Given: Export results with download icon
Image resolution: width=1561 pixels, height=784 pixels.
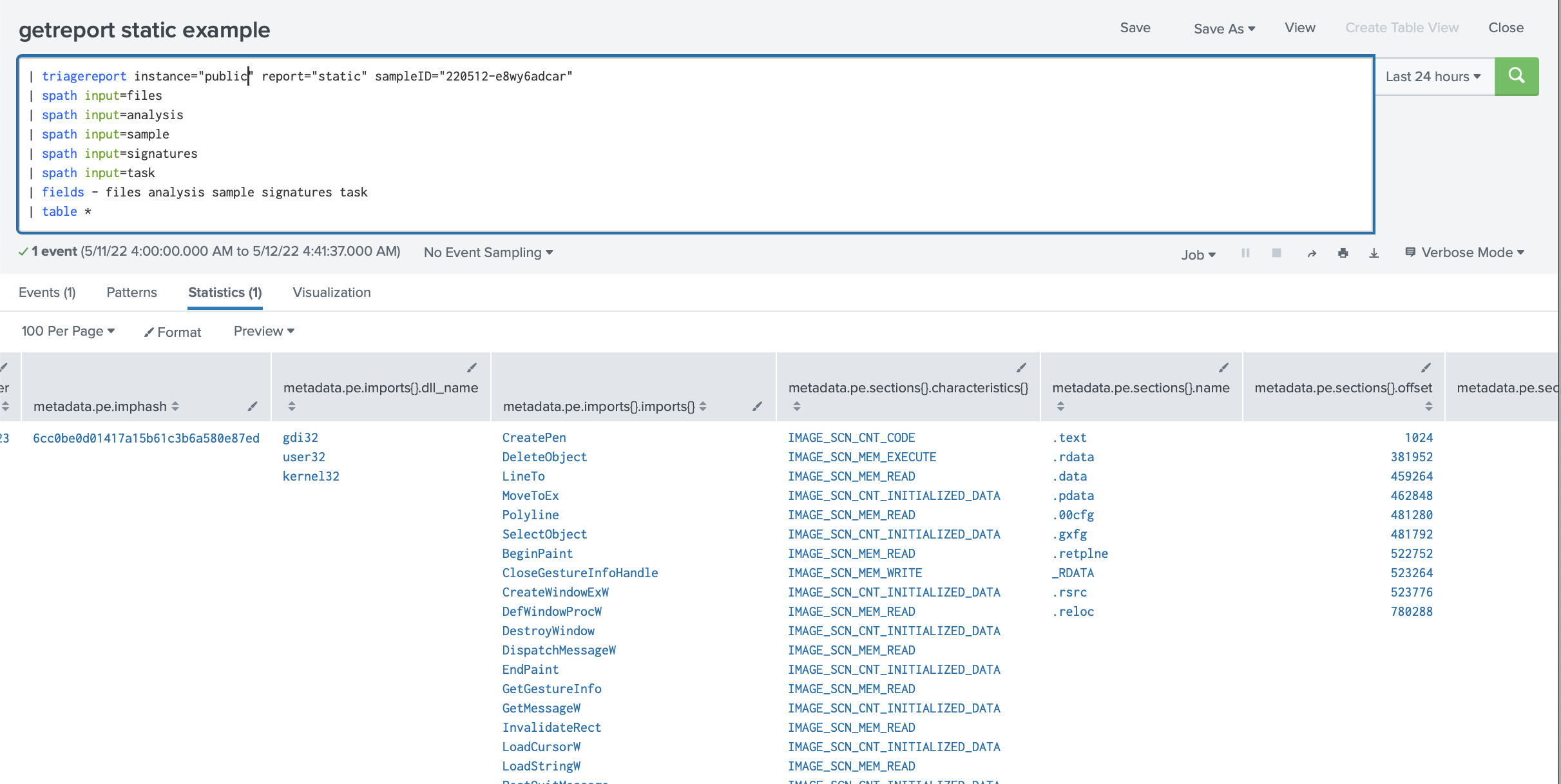Looking at the screenshot, I should point(1374,253).
